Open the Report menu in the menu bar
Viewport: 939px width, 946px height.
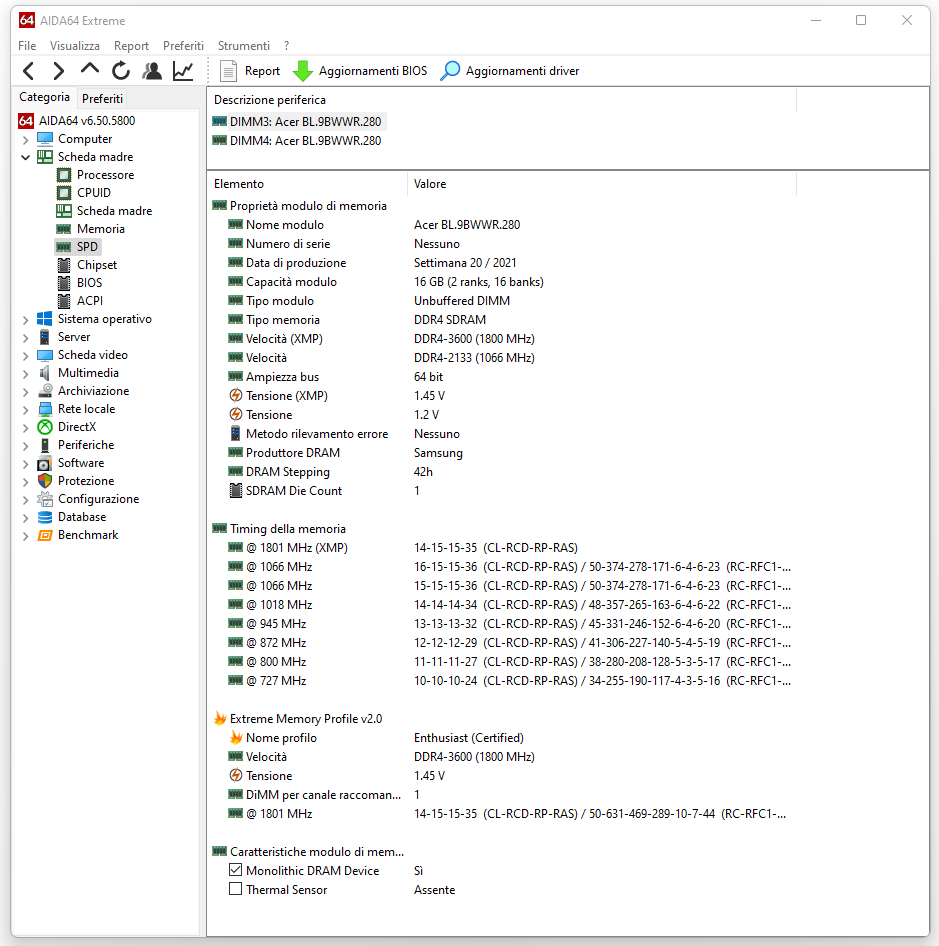131,46
